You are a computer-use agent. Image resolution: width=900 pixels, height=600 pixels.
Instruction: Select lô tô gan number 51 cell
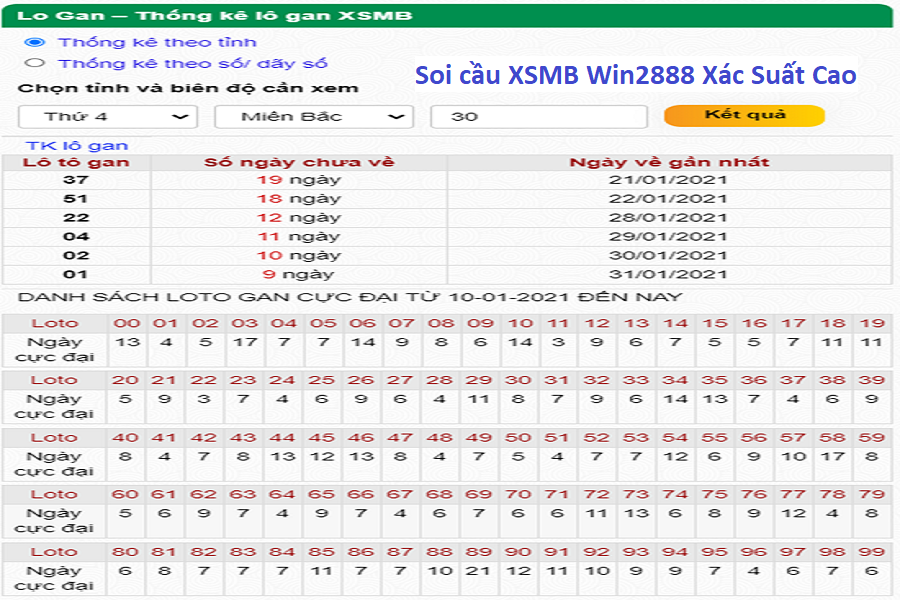76,199
